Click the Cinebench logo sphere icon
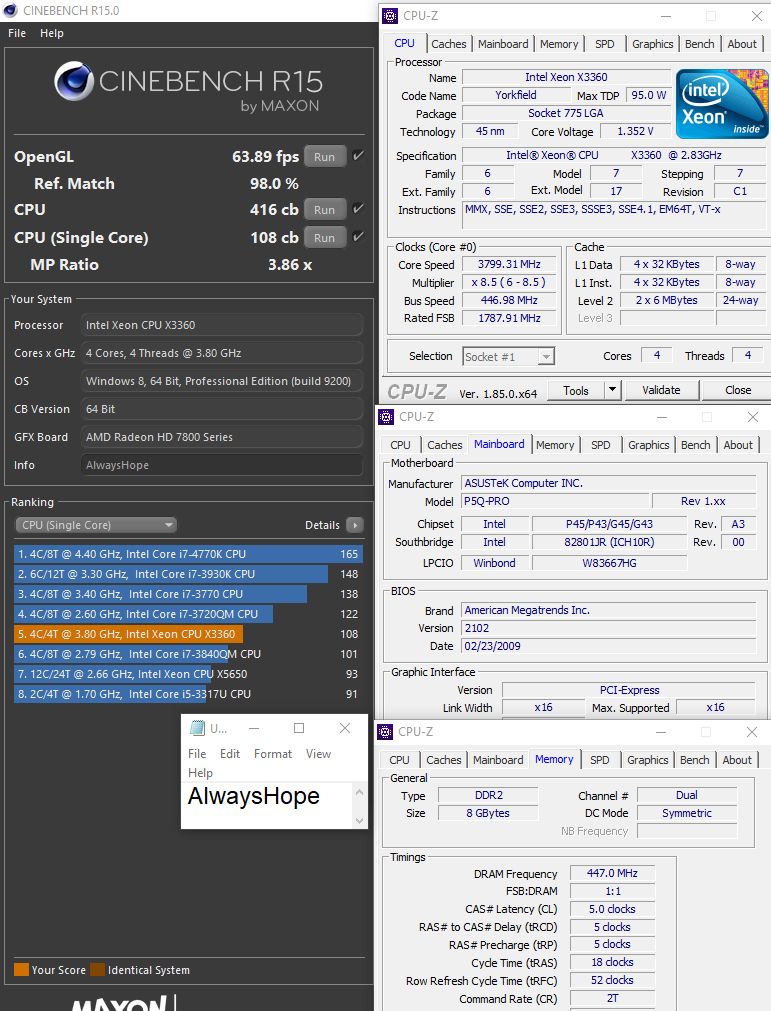 [74, 81]
